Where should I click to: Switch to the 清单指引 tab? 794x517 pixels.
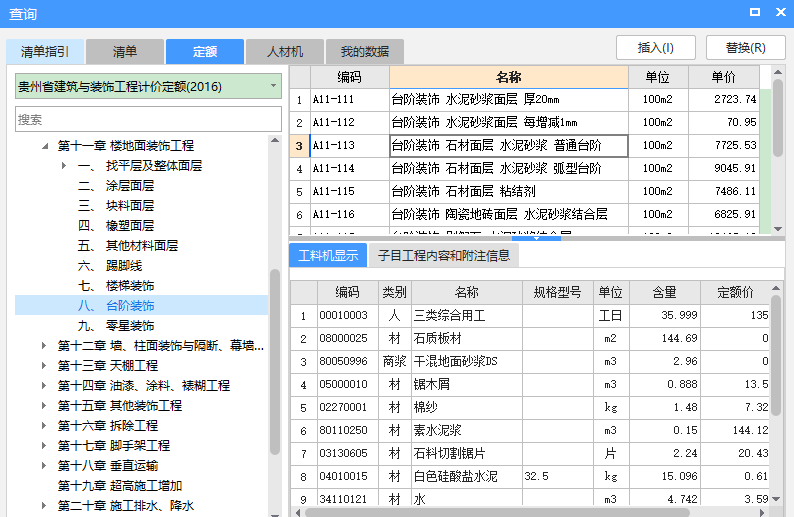point(45,52)
